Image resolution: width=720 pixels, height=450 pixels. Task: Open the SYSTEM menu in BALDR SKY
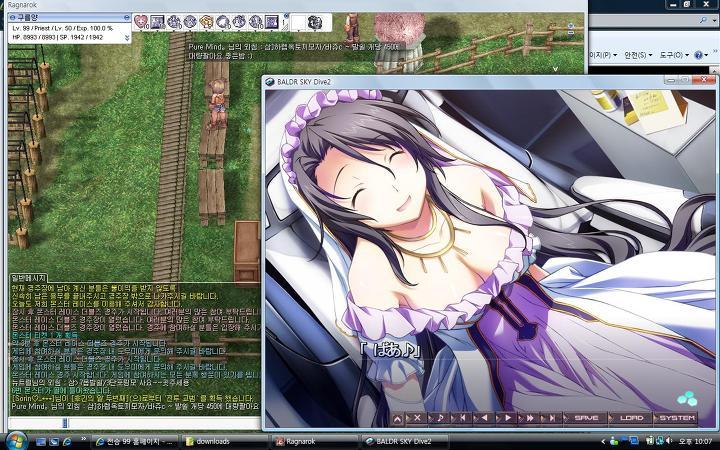pyautogui.click(x=677, y=418)
